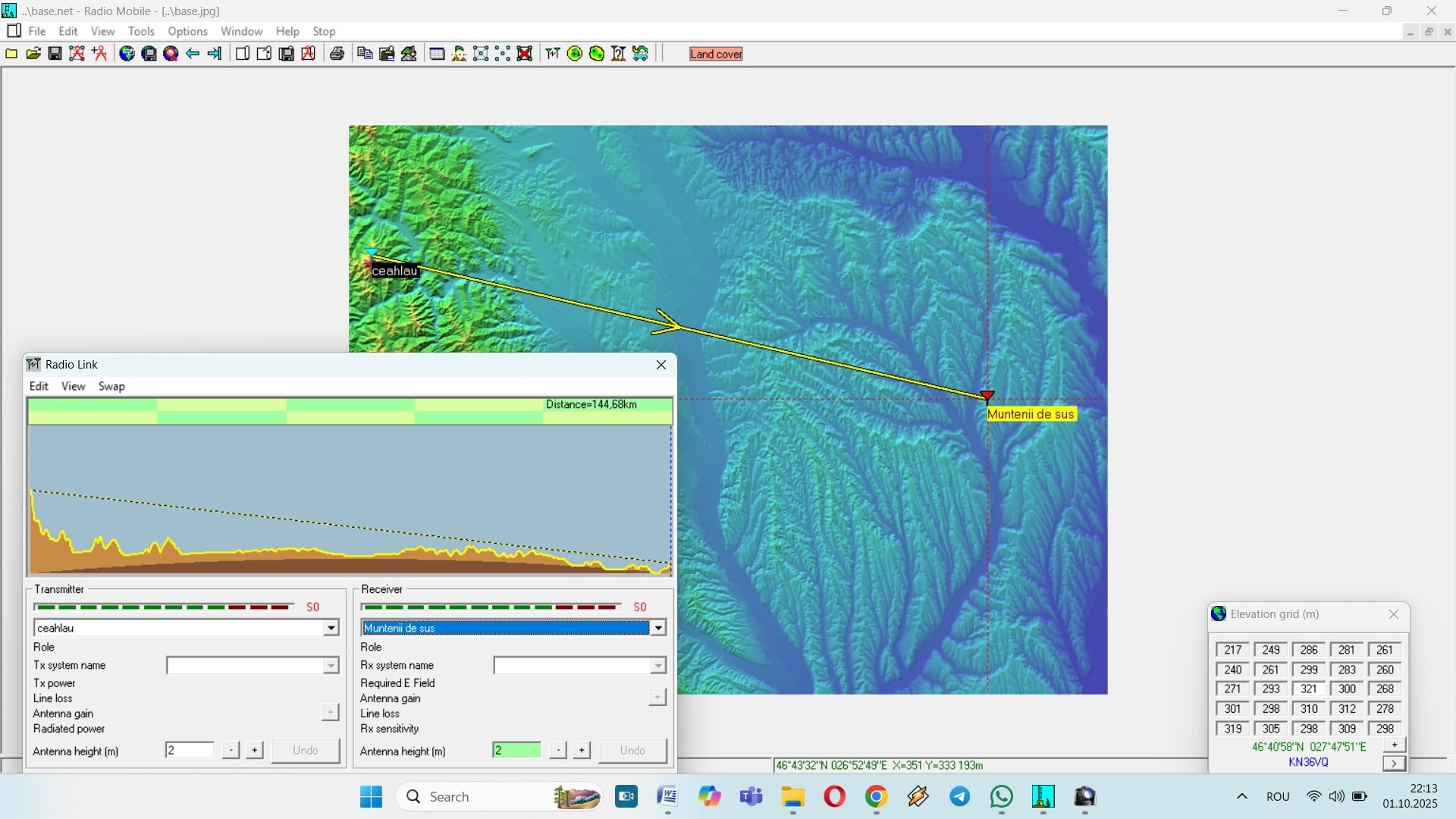
Task: Open the Tools menu
Action: (x=141, y=31)
